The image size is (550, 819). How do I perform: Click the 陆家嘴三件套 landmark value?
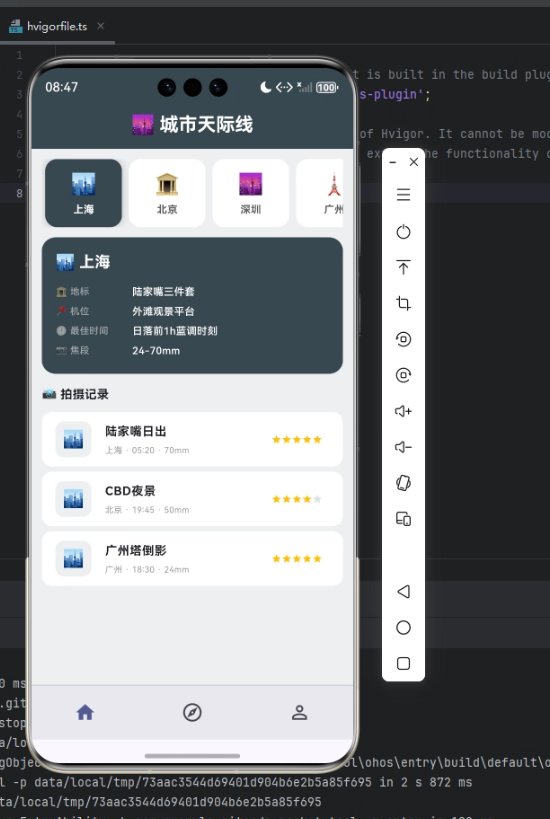click(x=163, y=291)
